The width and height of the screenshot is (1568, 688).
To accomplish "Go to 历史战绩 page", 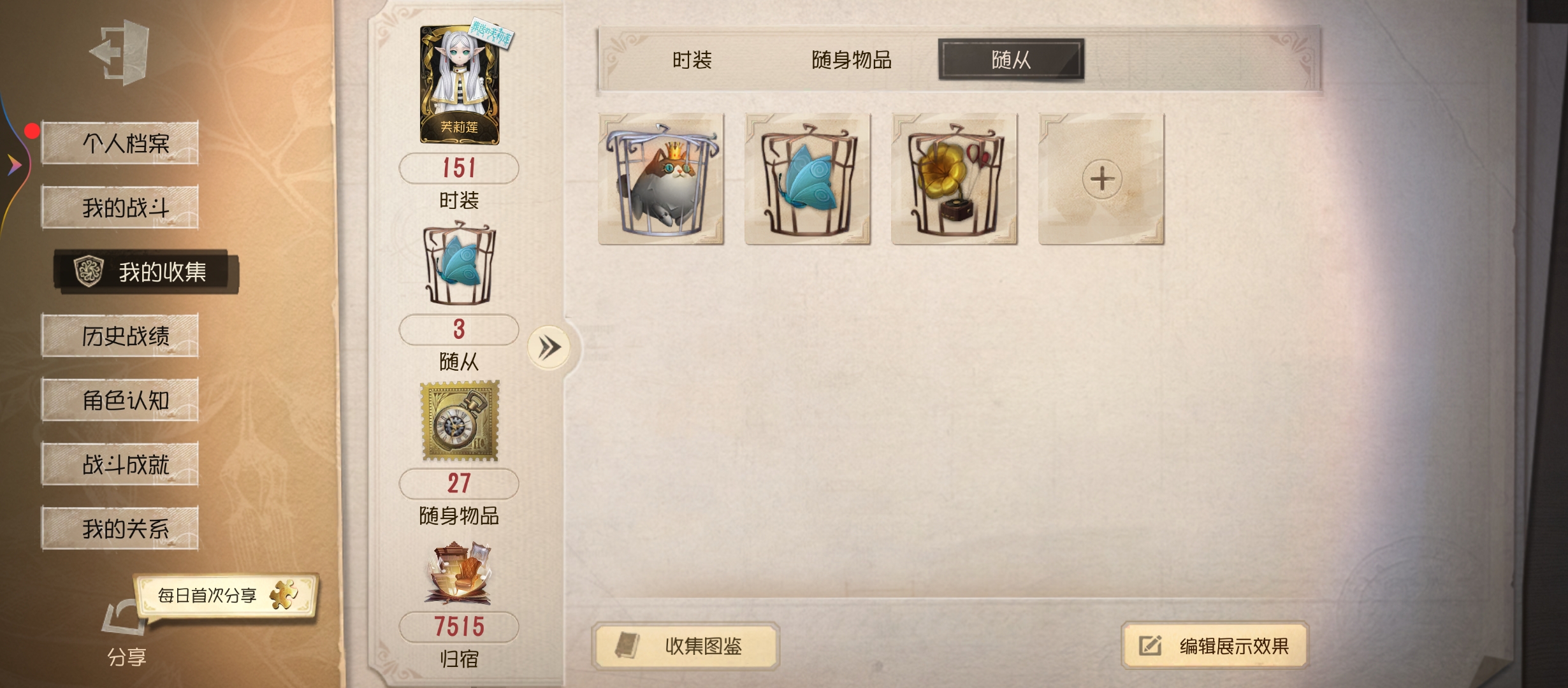I will coord(120,336).
